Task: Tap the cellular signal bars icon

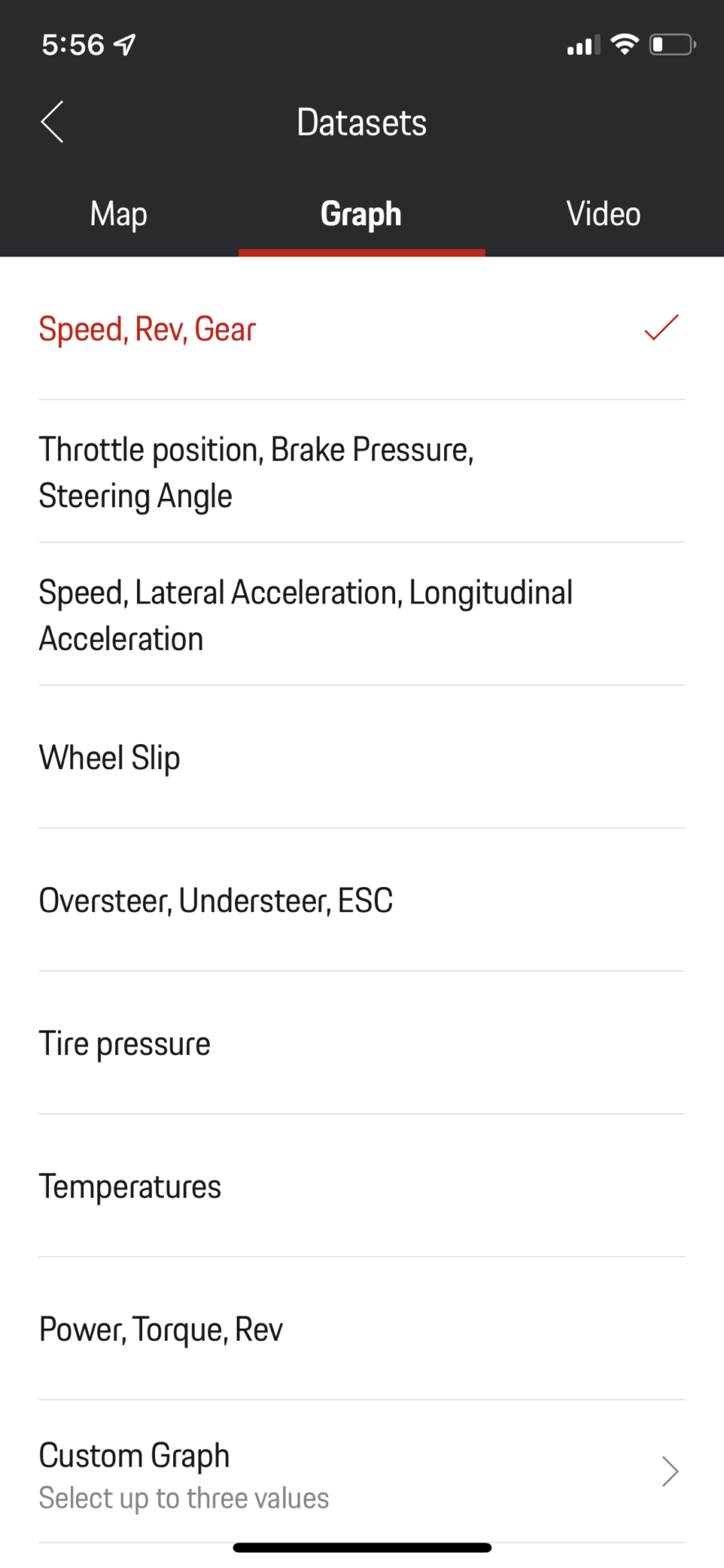Action: coord(583,45)
